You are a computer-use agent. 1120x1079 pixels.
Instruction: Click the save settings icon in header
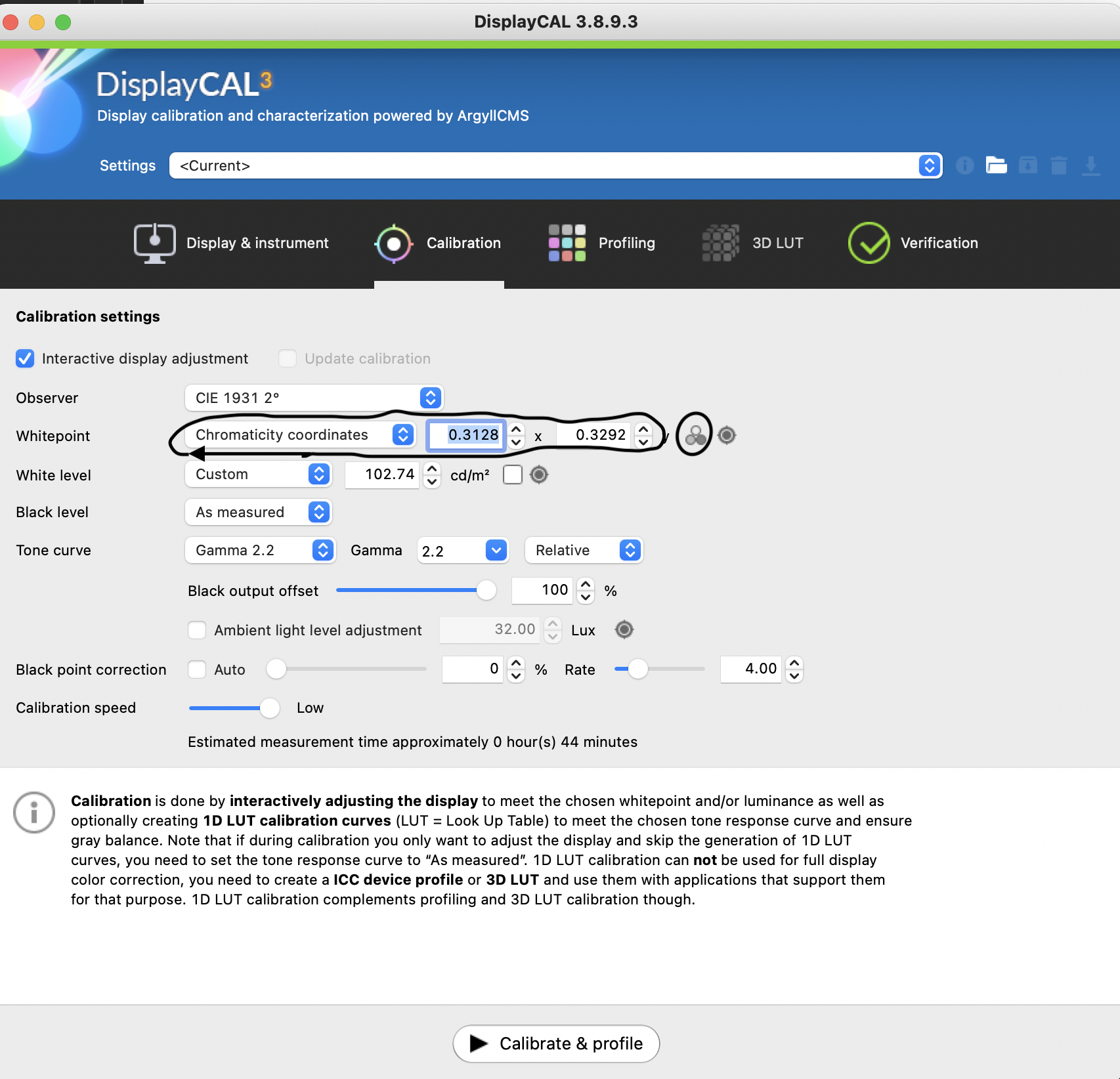1027,165
